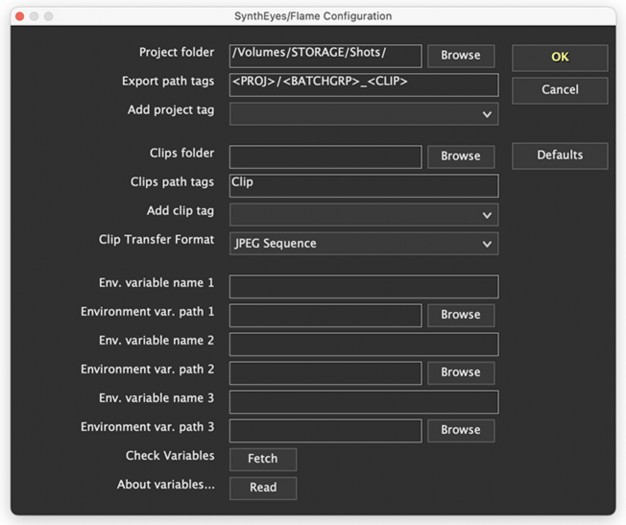
Task: Browse for the Project folder
Action: 460,55
